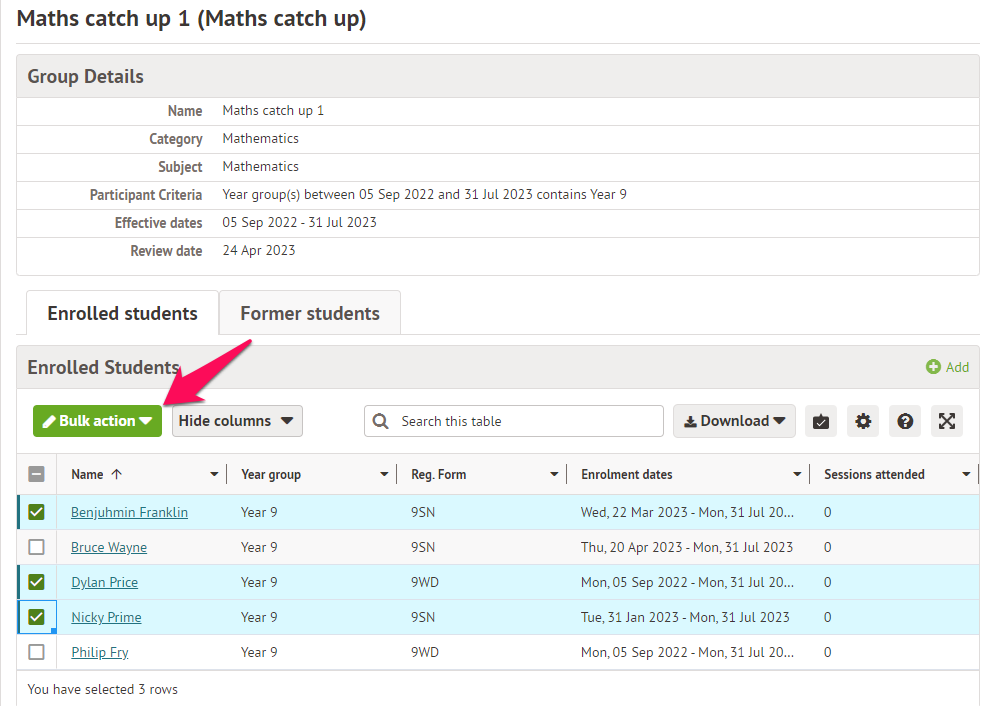The image size is (987, 706).
Task: Select the Enrolled students tab
Action: tap(122, 313)
